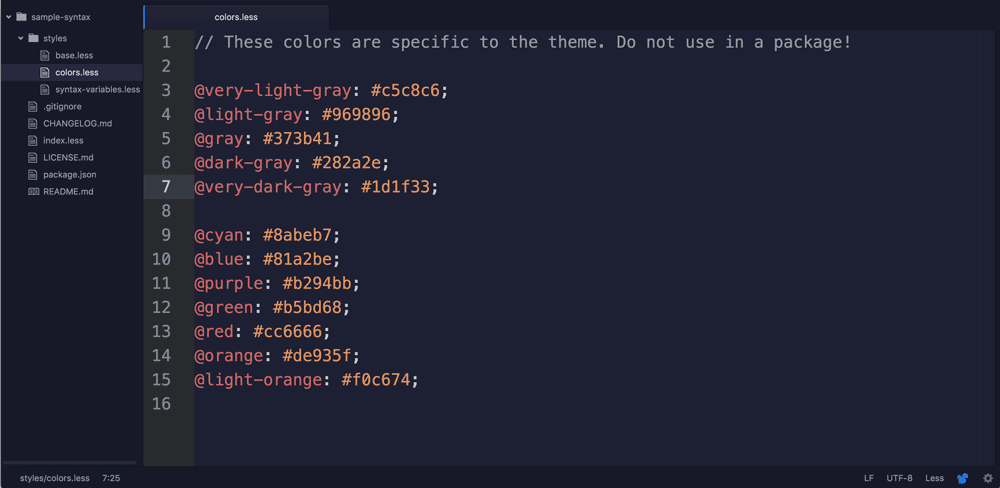Click the 7:25 cursor position indicator
Image resolution: width=1000 pixels, height=488 pixels.
tap(111, 478)
